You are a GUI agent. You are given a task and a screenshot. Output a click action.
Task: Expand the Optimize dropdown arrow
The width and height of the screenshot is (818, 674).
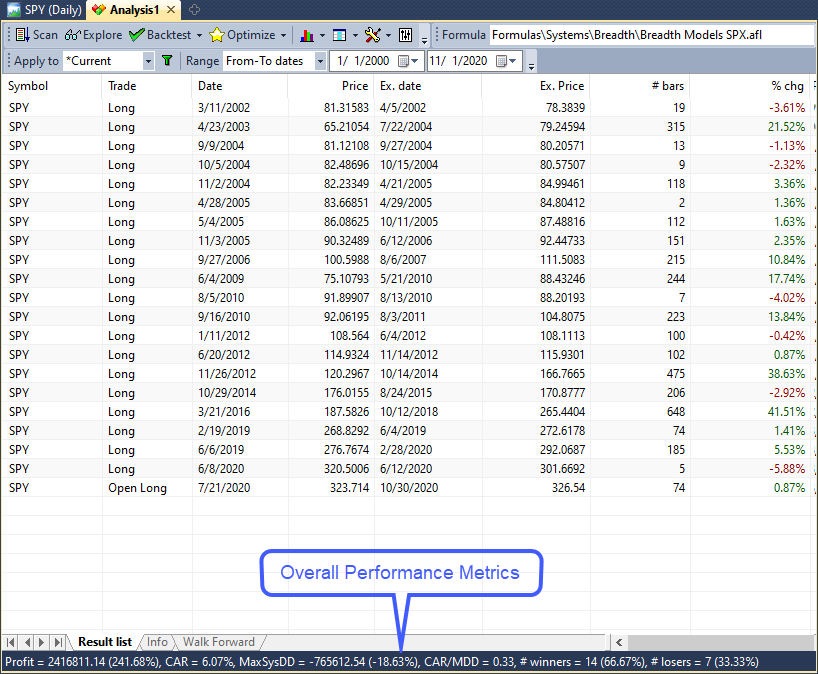[x=283, y=35]
